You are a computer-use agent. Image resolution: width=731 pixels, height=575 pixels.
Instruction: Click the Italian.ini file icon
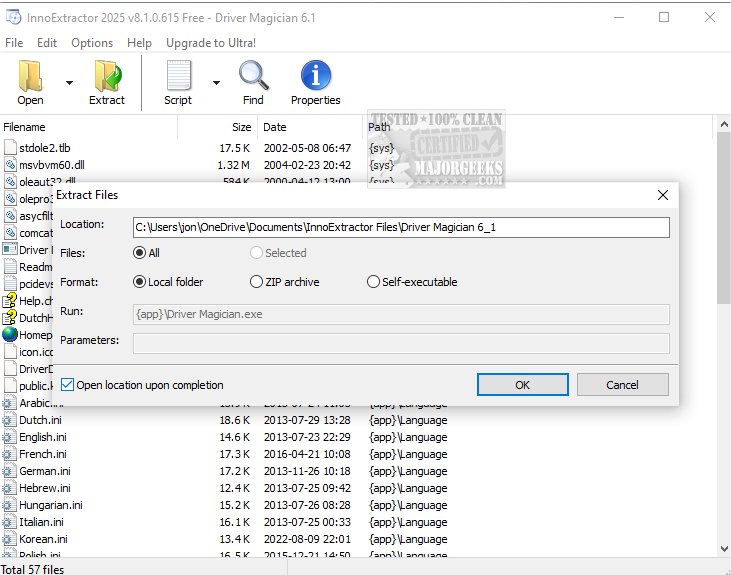coord(8,522)
